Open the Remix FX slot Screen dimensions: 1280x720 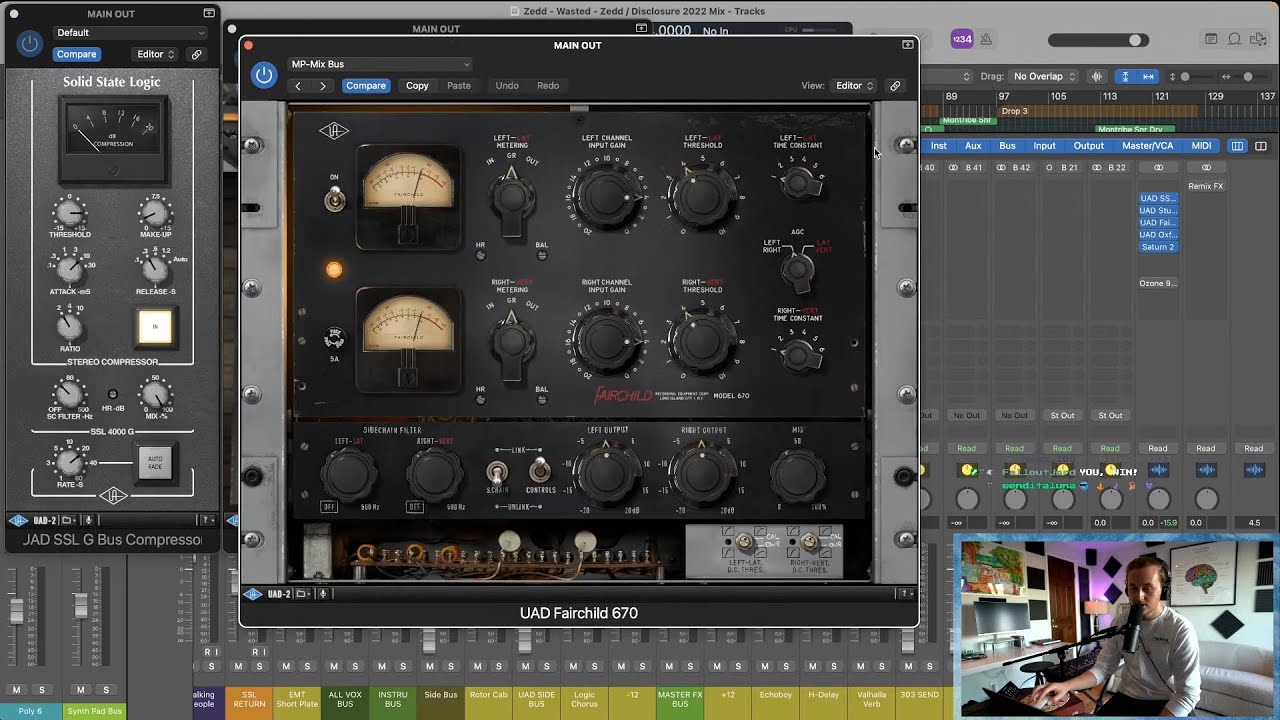[1206, 186]
